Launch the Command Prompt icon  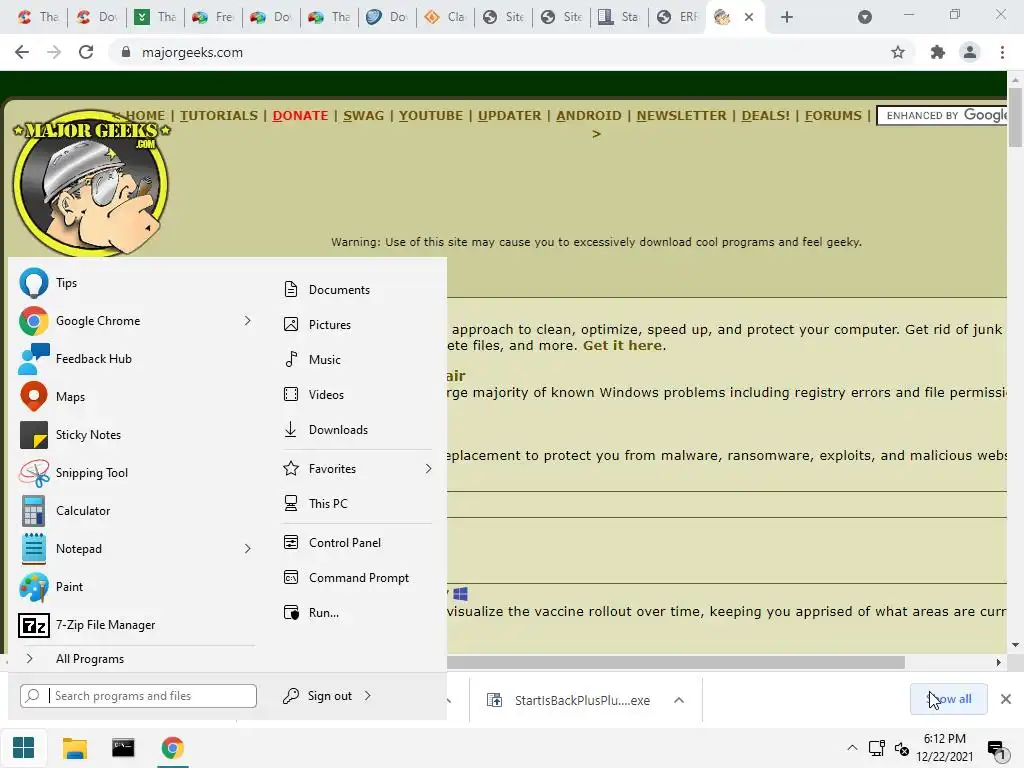(x=291, y=578)
